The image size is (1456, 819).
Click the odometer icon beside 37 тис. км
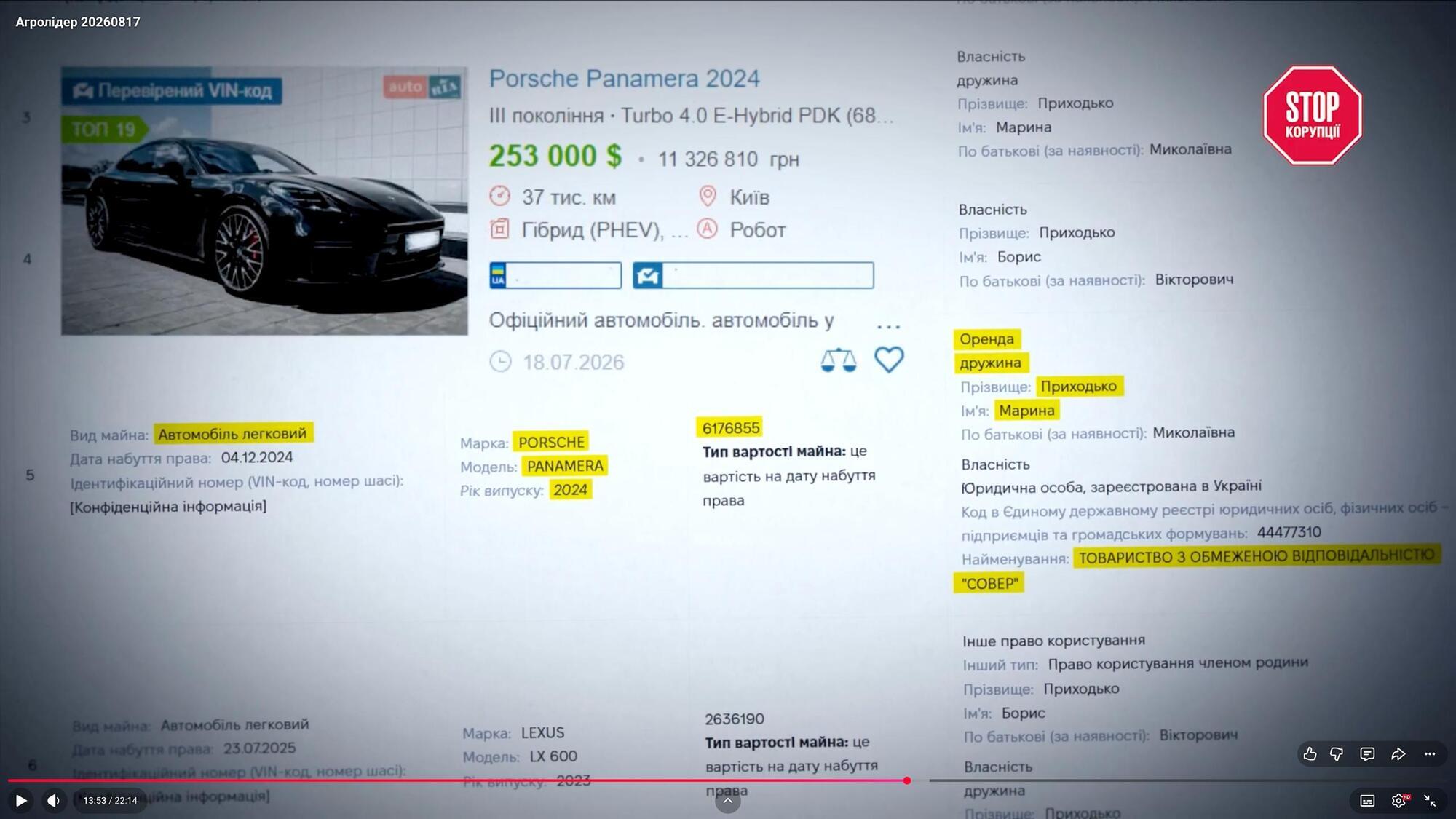coord(499,196)
